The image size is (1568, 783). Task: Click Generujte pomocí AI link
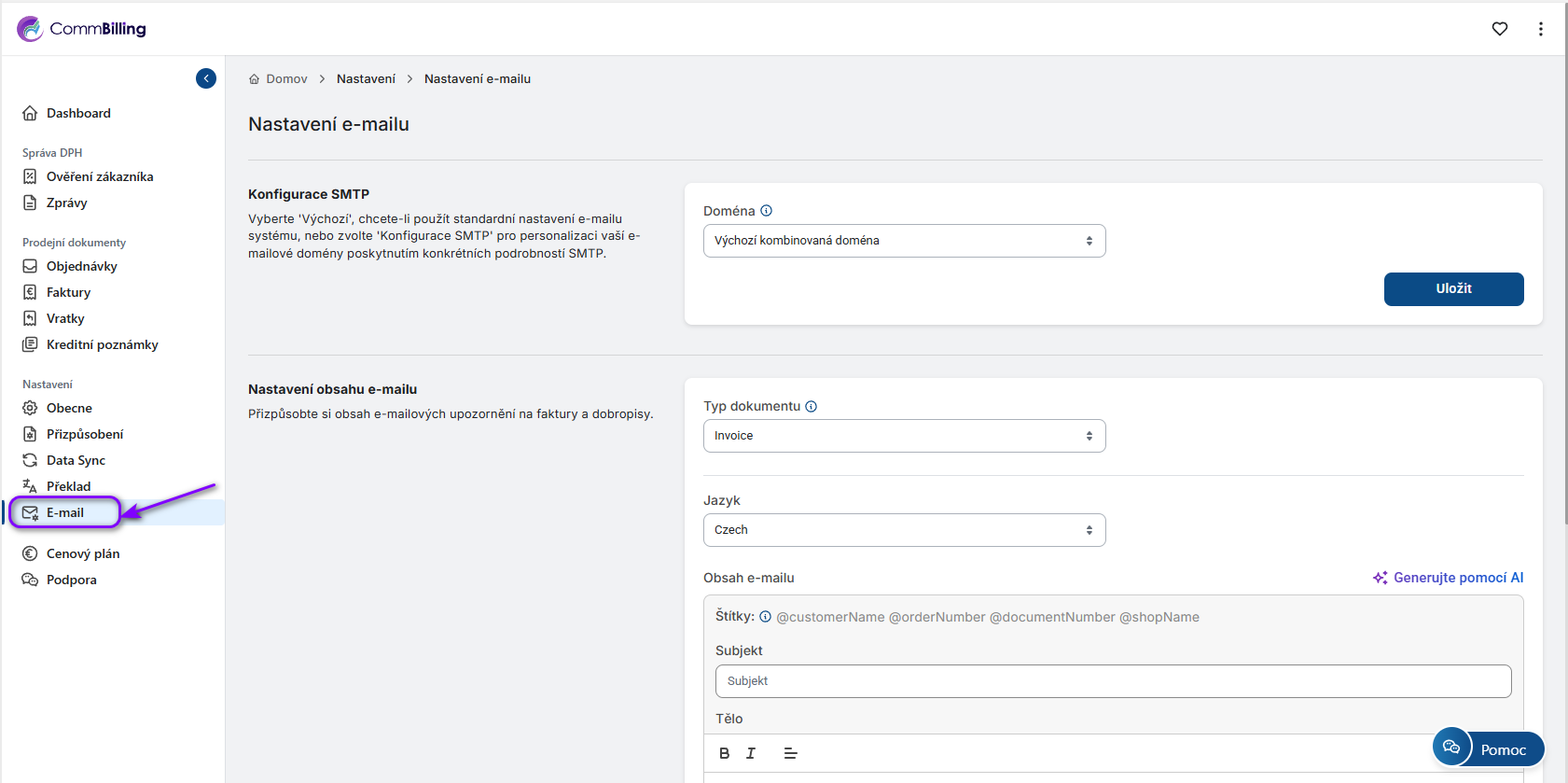1448,578
